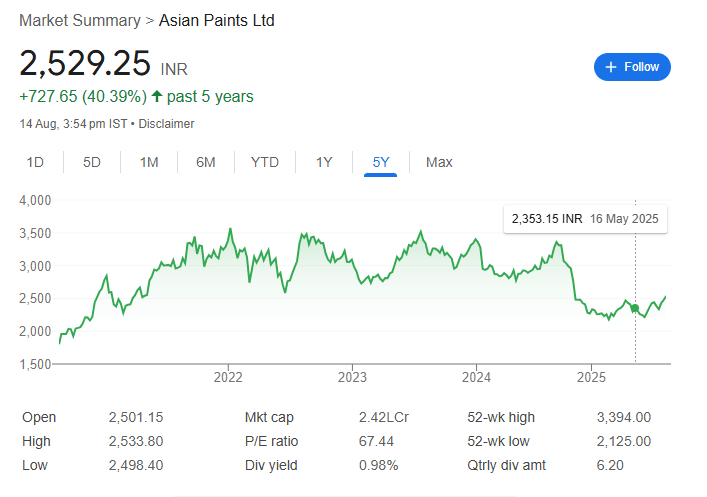Click the Mkt cap value 2.42LCr
Viewport: 707px width, 497px height.
click(x=384, y=417)
